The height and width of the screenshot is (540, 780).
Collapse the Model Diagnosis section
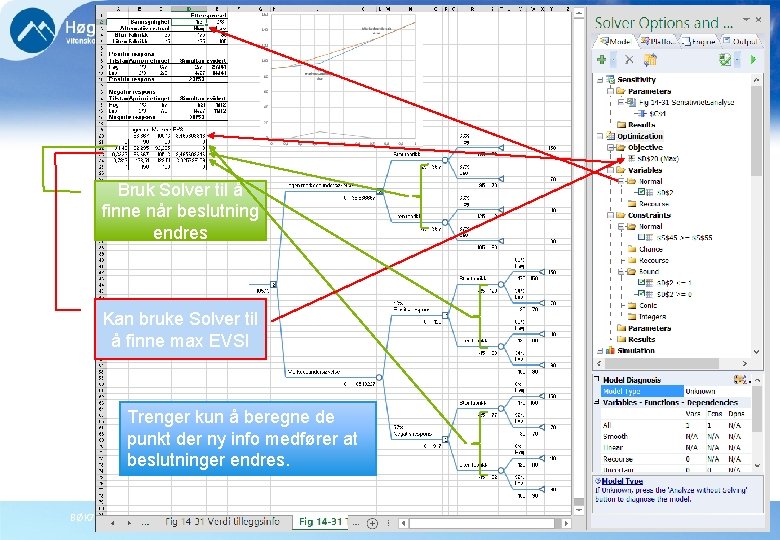[597, 379]
